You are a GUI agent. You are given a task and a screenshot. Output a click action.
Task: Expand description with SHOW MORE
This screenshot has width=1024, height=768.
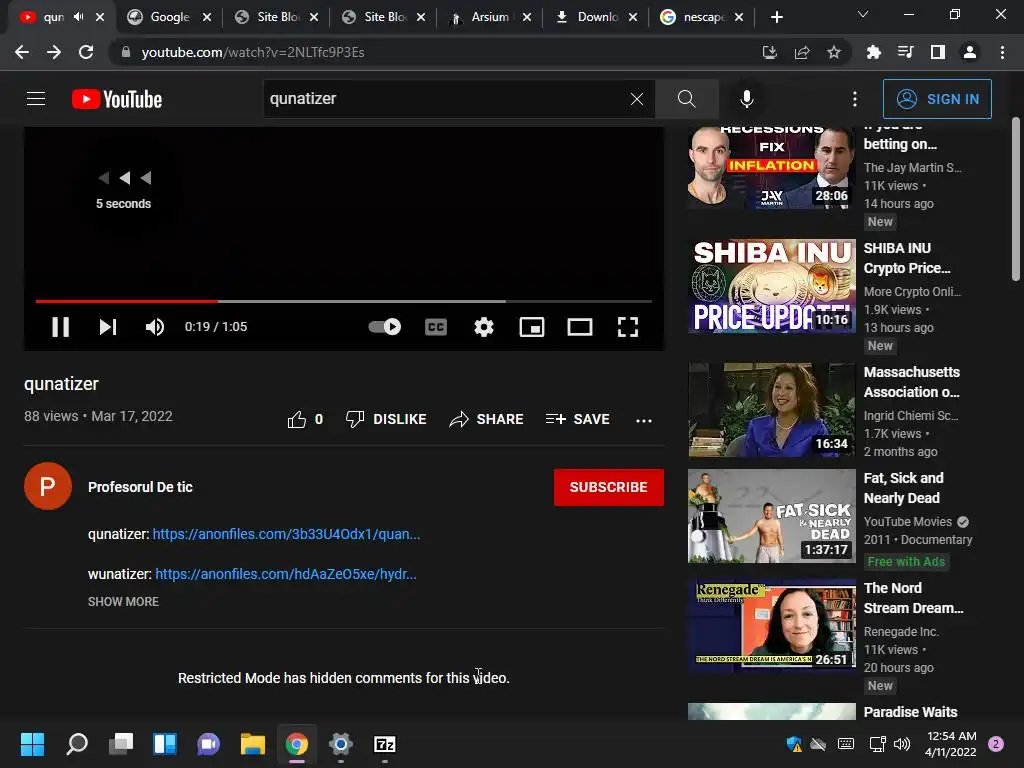(123, 601)
